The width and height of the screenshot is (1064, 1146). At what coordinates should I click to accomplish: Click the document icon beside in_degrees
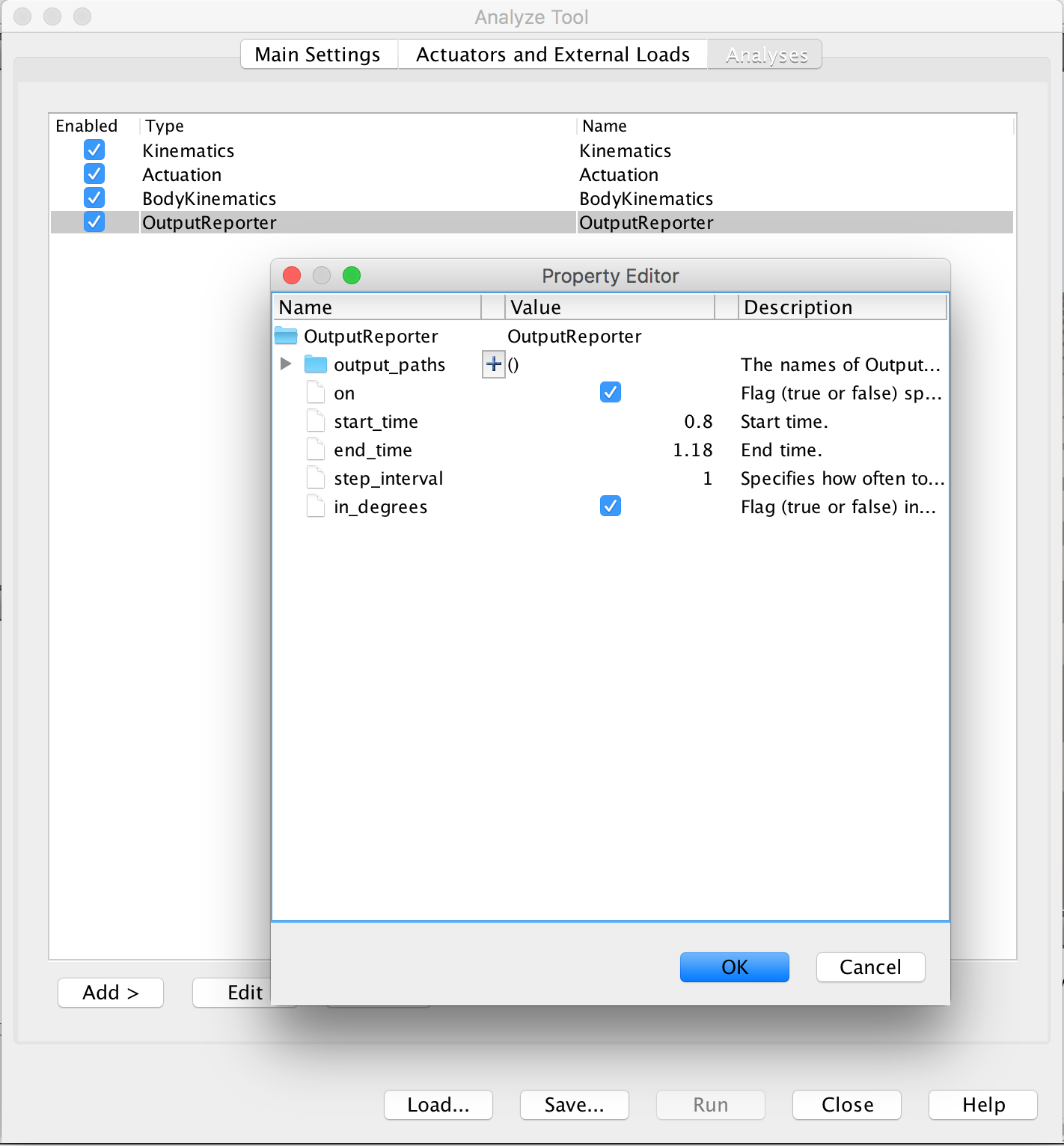coord(315,506)
